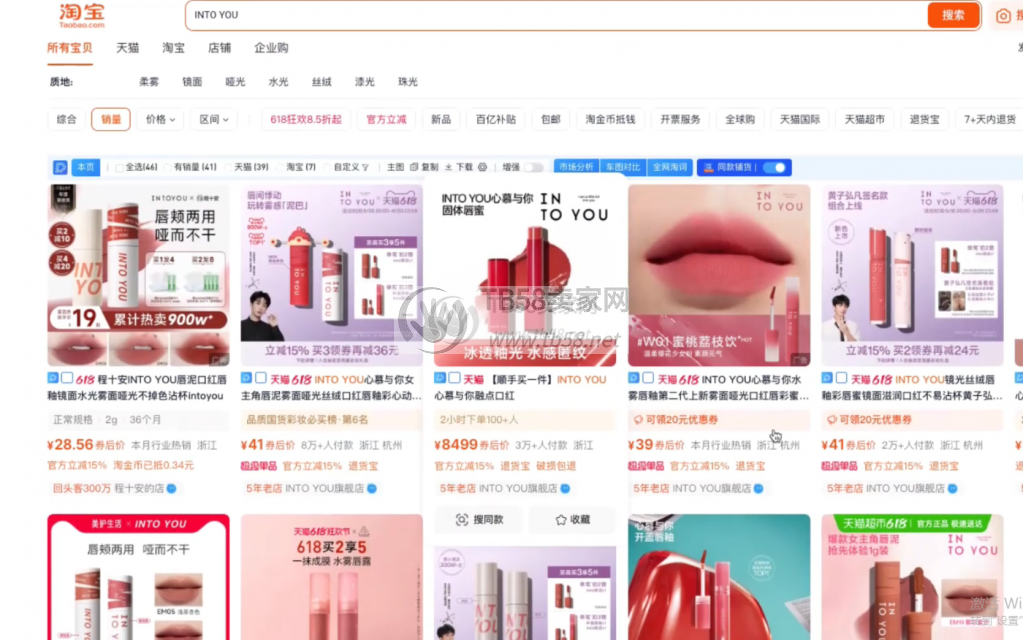Open the 价格 sort dropdown
This screenshot has height=640, width=1023.
pos(160,119)
